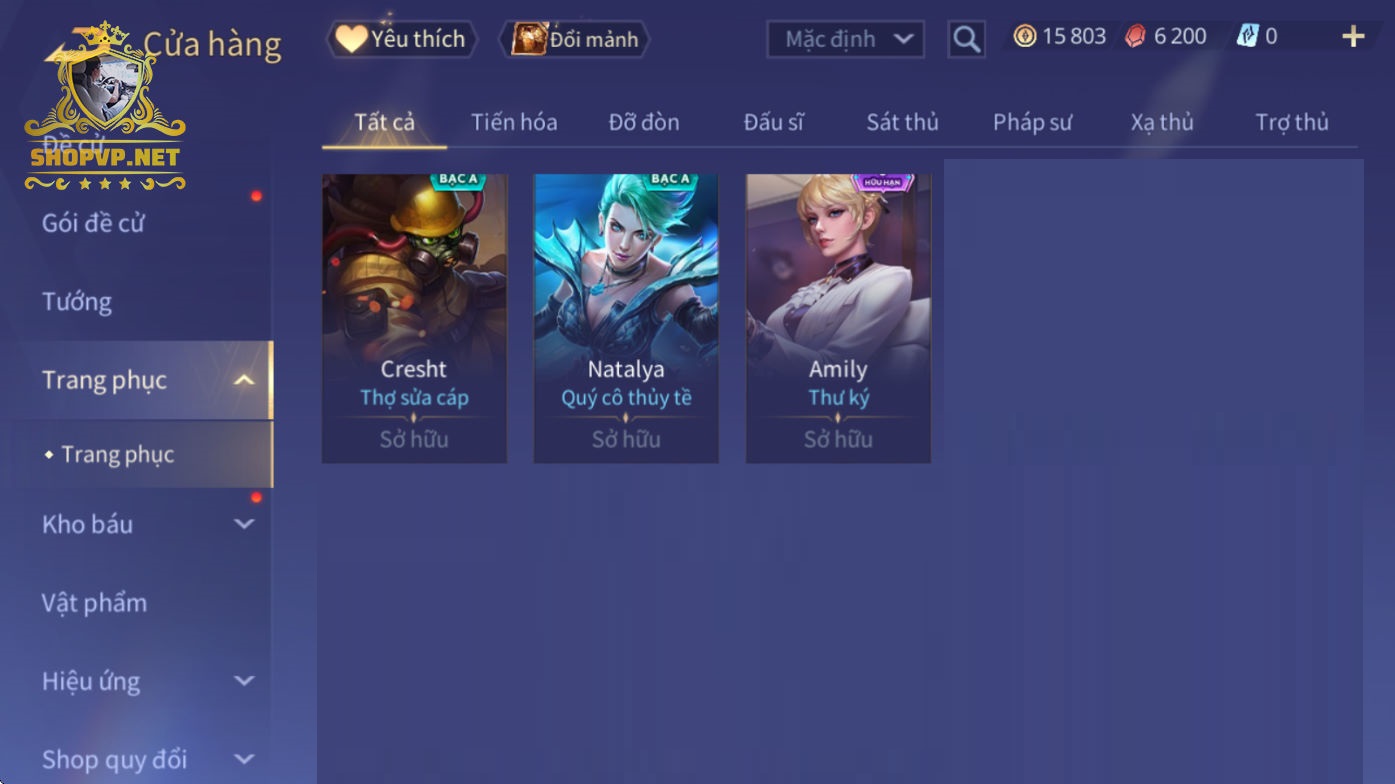1395x784 pixels.
Task: Click the gold coin currency icon
Action: (x=1025, y=37)
